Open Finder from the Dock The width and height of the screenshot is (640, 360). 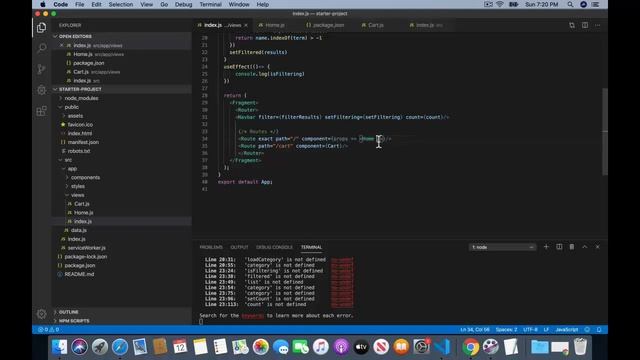60,347
